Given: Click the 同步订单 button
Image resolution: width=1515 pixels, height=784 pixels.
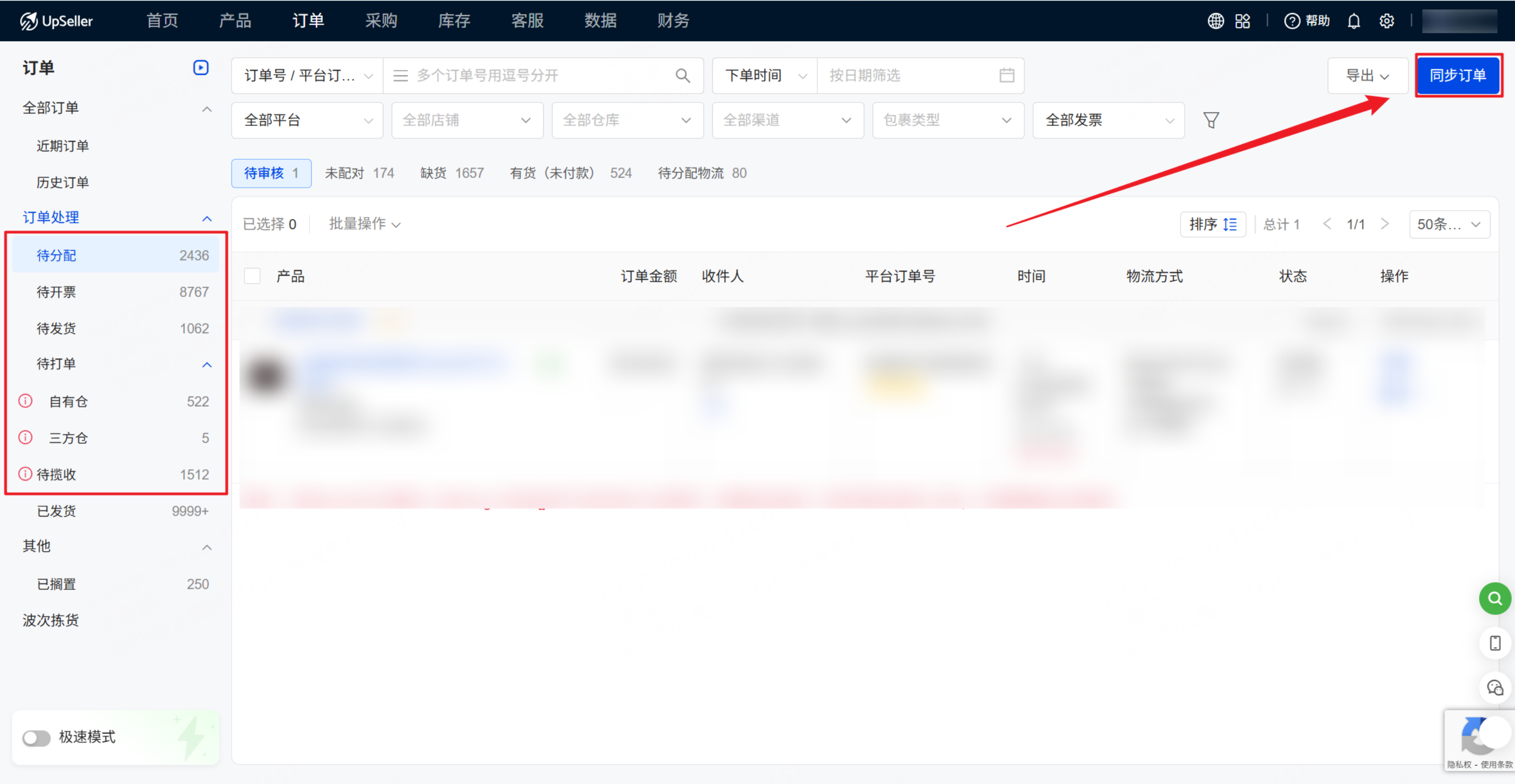Looking at the screenshot, I should pyautogui.click(x=1457, y=75).
